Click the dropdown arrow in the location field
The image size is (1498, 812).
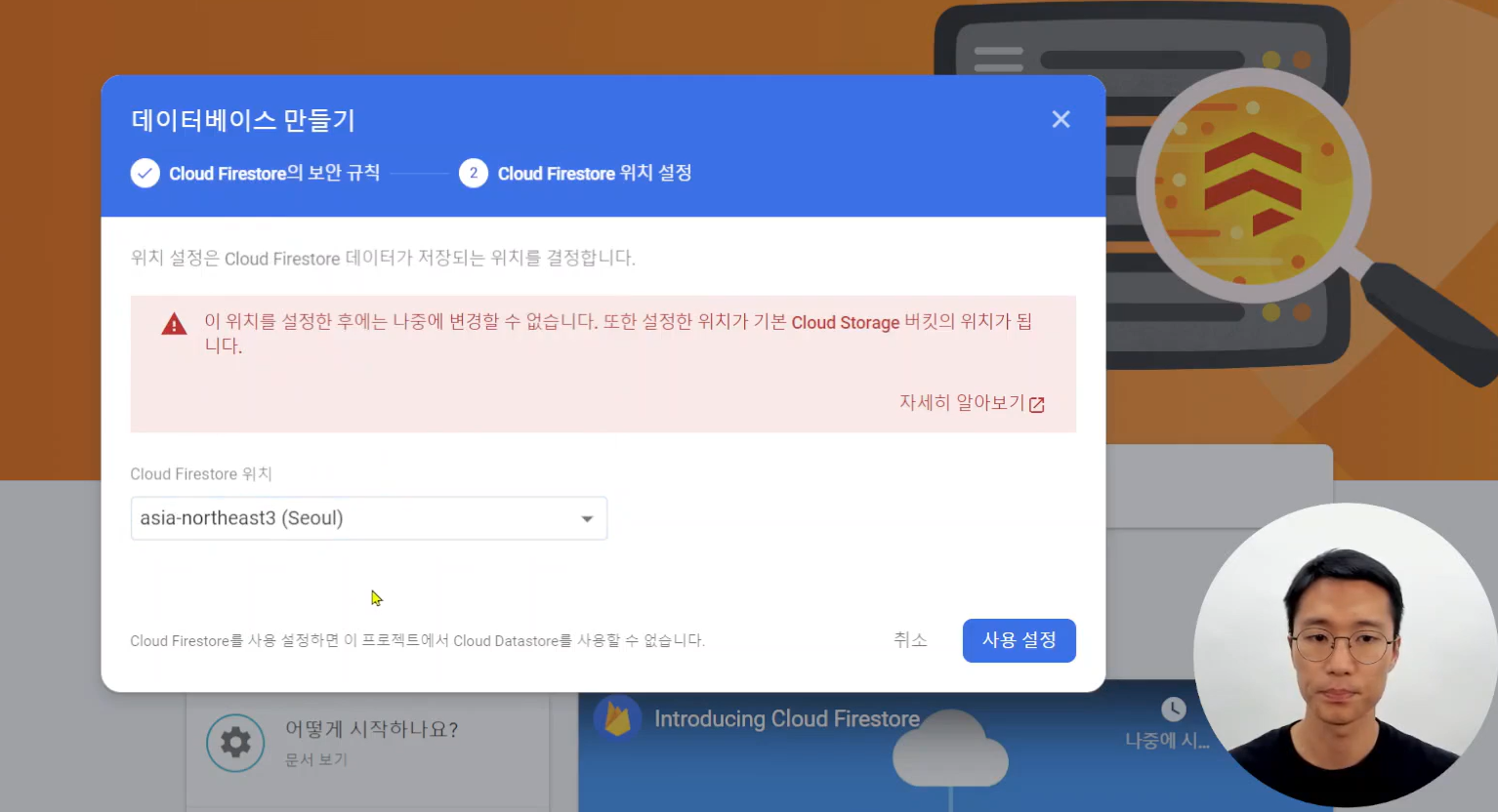point(587,519)
